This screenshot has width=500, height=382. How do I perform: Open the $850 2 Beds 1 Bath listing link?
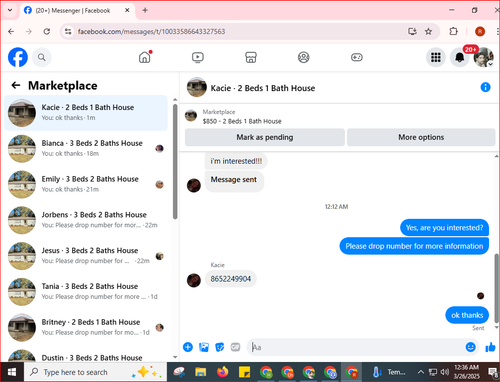pyautogui.click(x=242, y=121)
